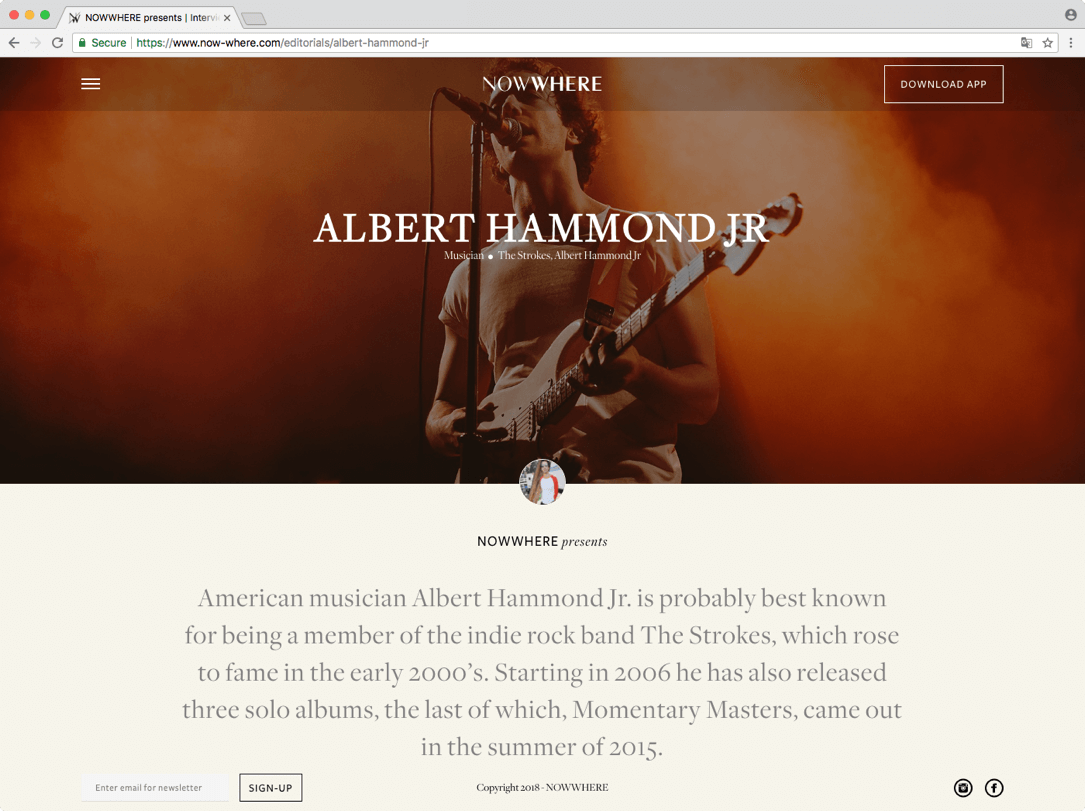Viewport: 1085px width, 811px height.
Task: Click the author's circular avatar thumbnail
Action: 542,482
